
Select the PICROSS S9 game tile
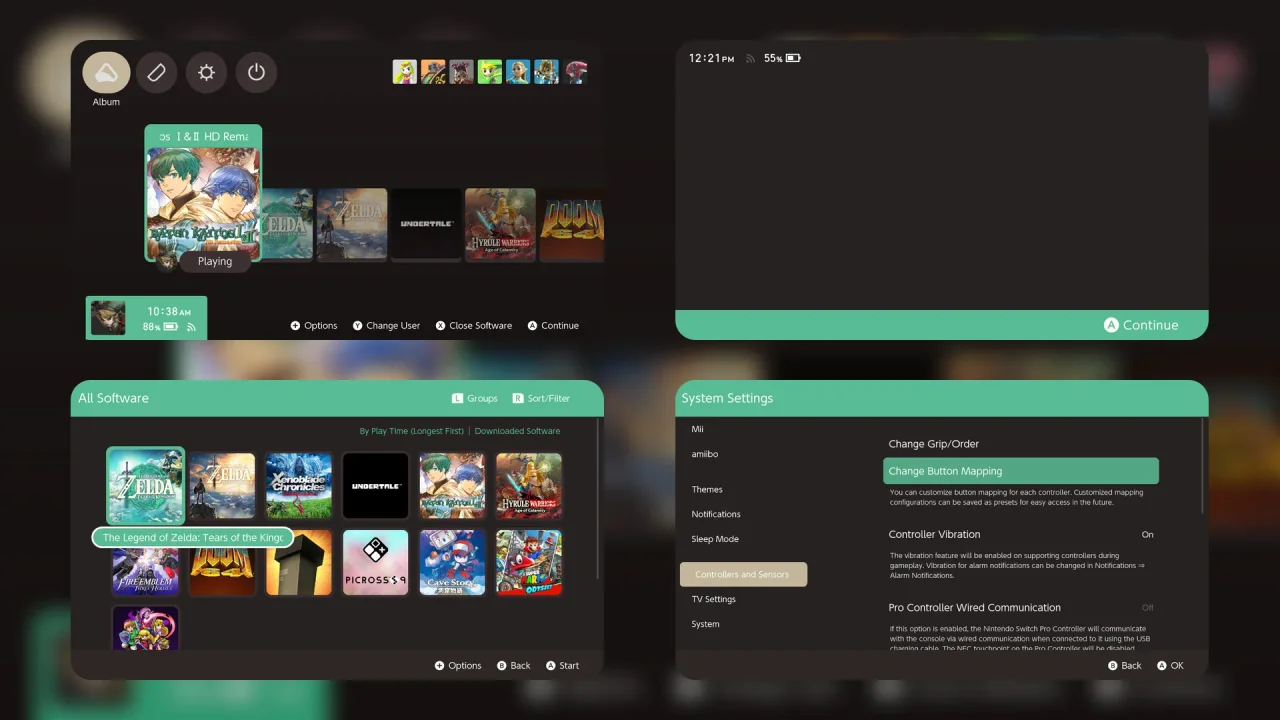(375, 562)
